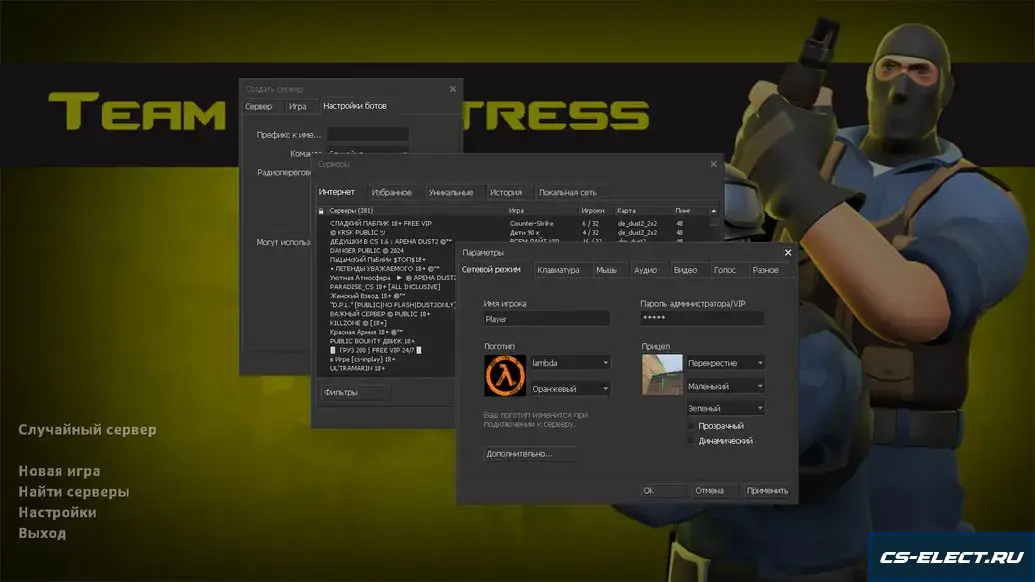Click Выход to quit the game
This screenshot has height=582, width=1035.
click(x=42, y=533)
